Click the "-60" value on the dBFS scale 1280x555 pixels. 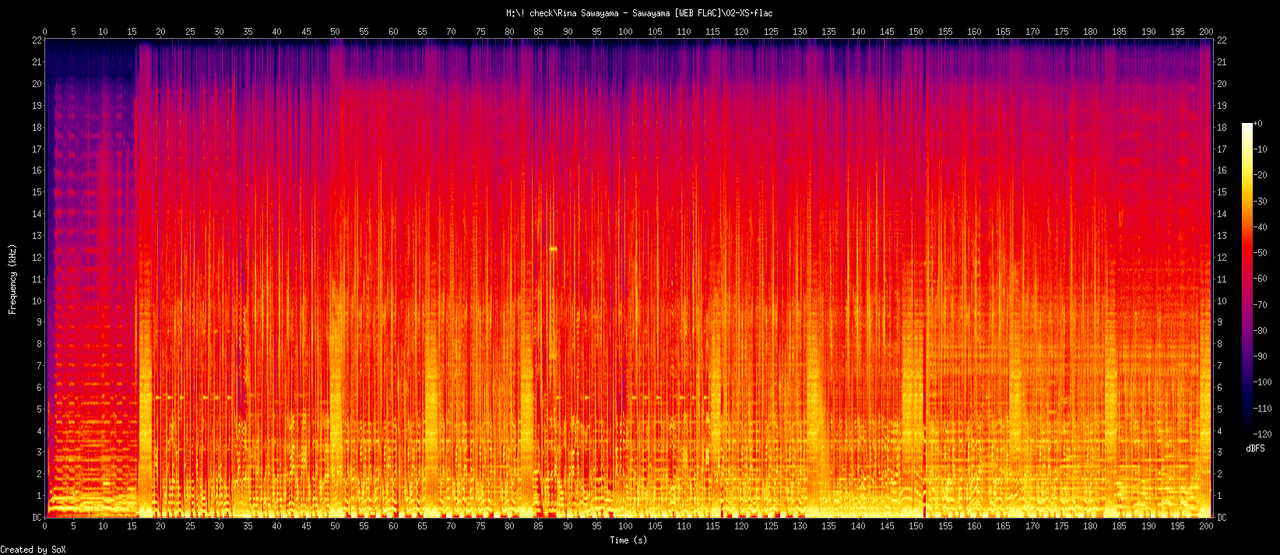(x=1262, y=279)
